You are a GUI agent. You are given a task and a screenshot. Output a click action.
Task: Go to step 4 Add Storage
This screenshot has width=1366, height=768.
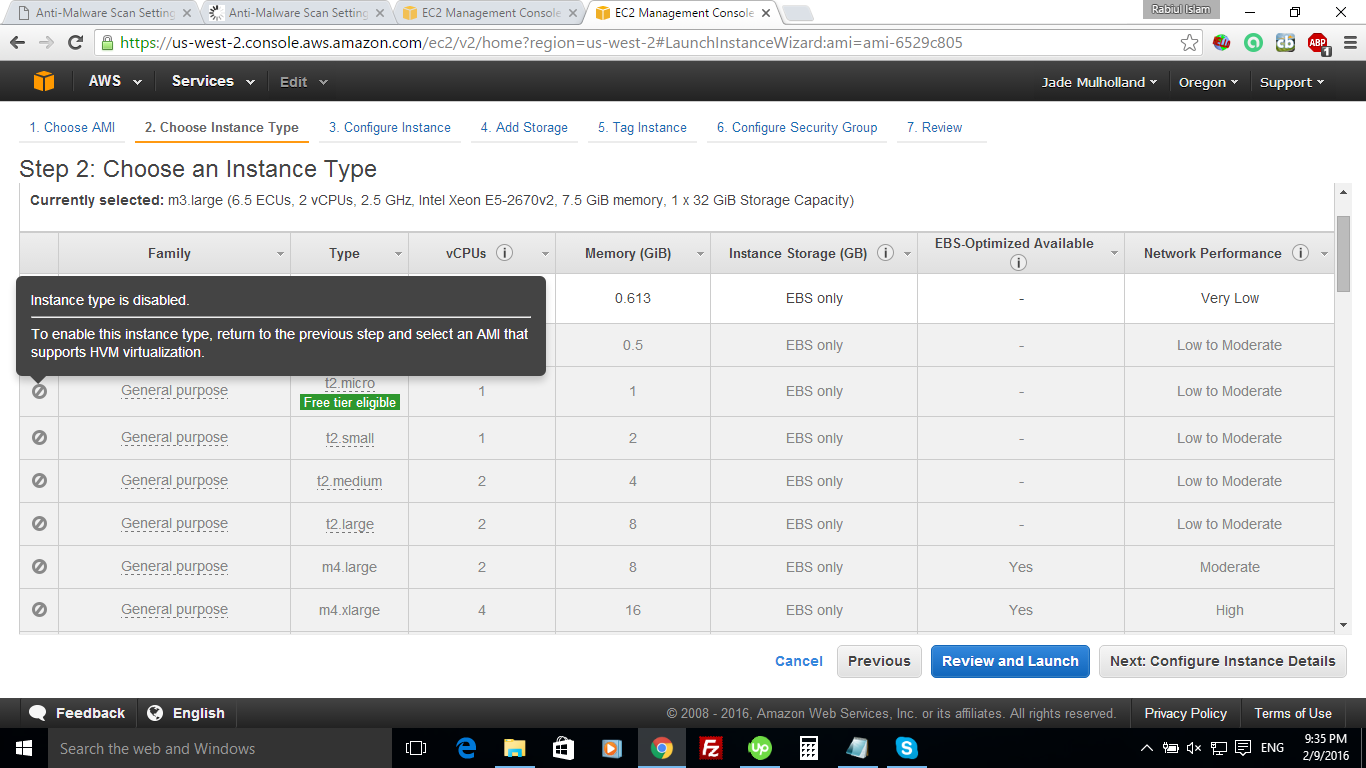(524, 127)
